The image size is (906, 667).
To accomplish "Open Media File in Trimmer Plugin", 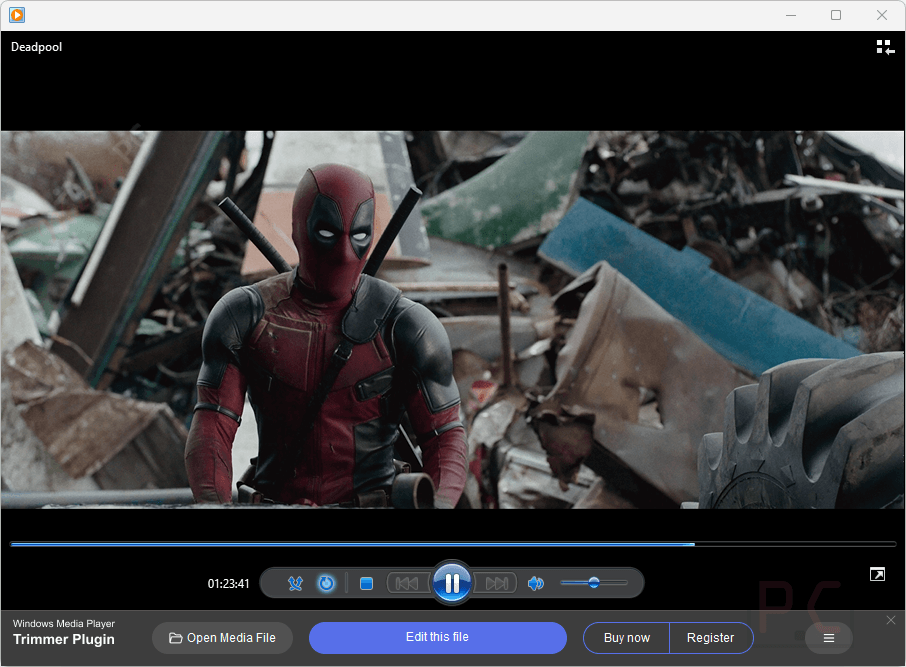I will click(x=222, y=638).
